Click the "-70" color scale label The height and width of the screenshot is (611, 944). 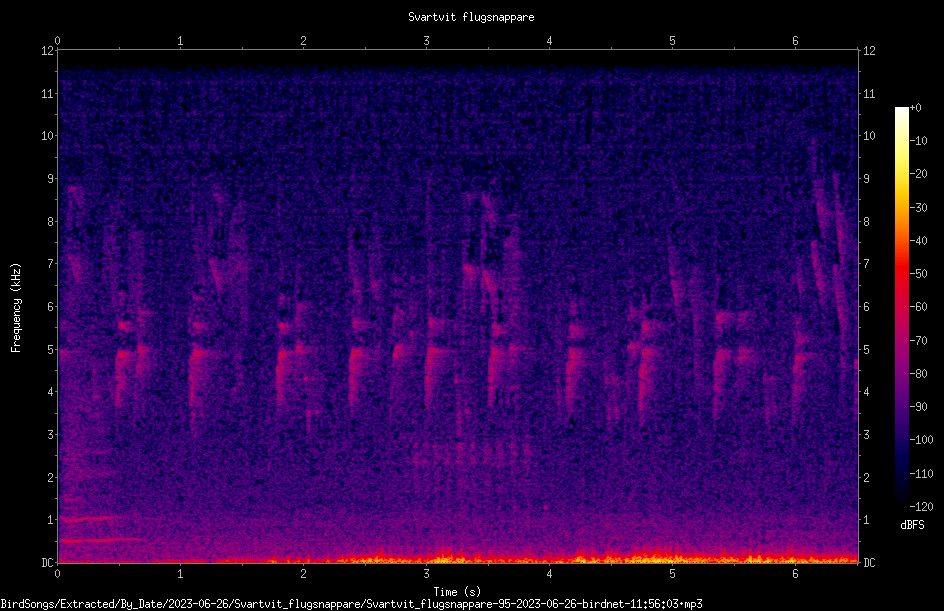(918, 341)
